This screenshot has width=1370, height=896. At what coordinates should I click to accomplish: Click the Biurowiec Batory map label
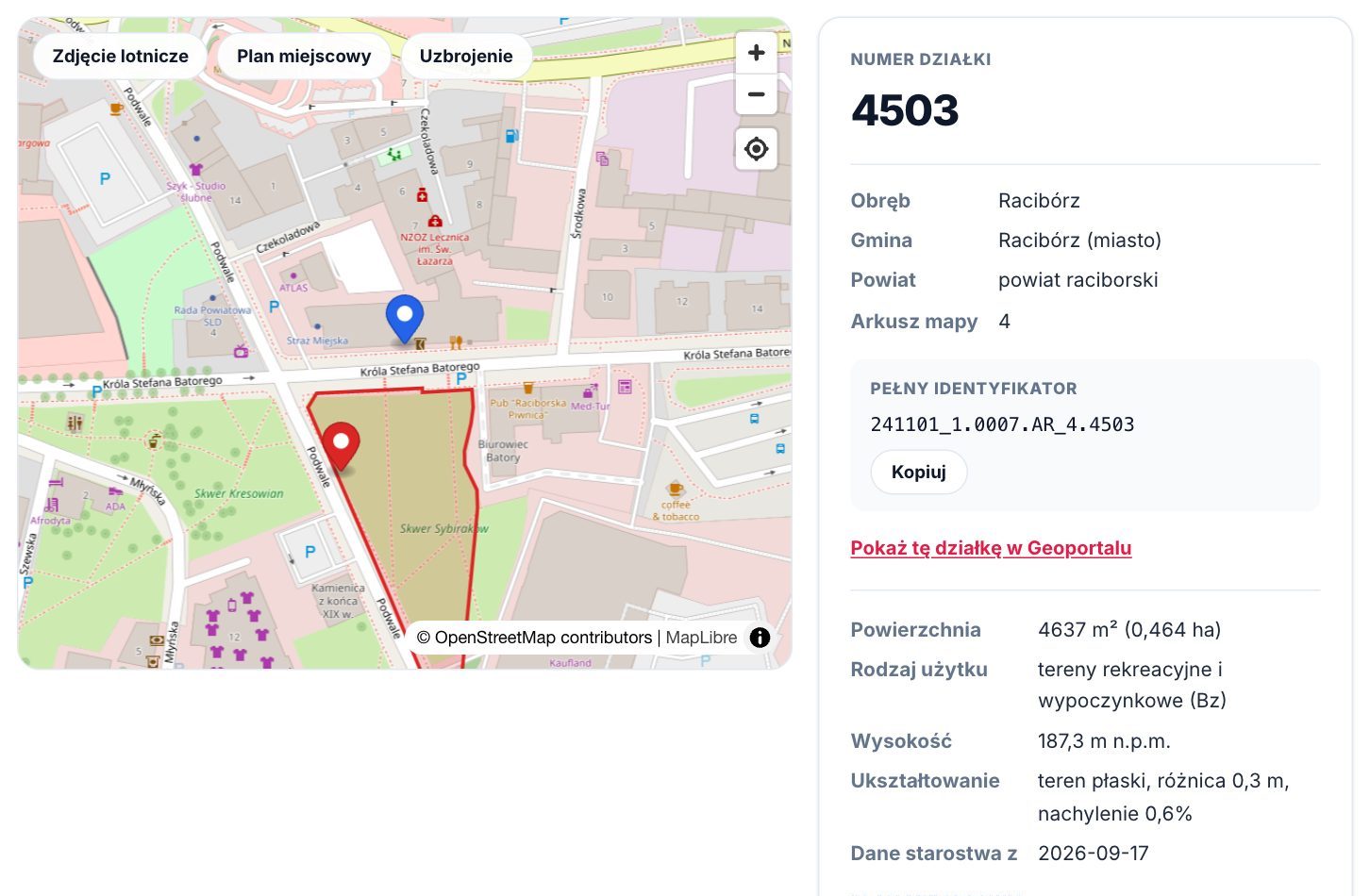coord(503,451)
